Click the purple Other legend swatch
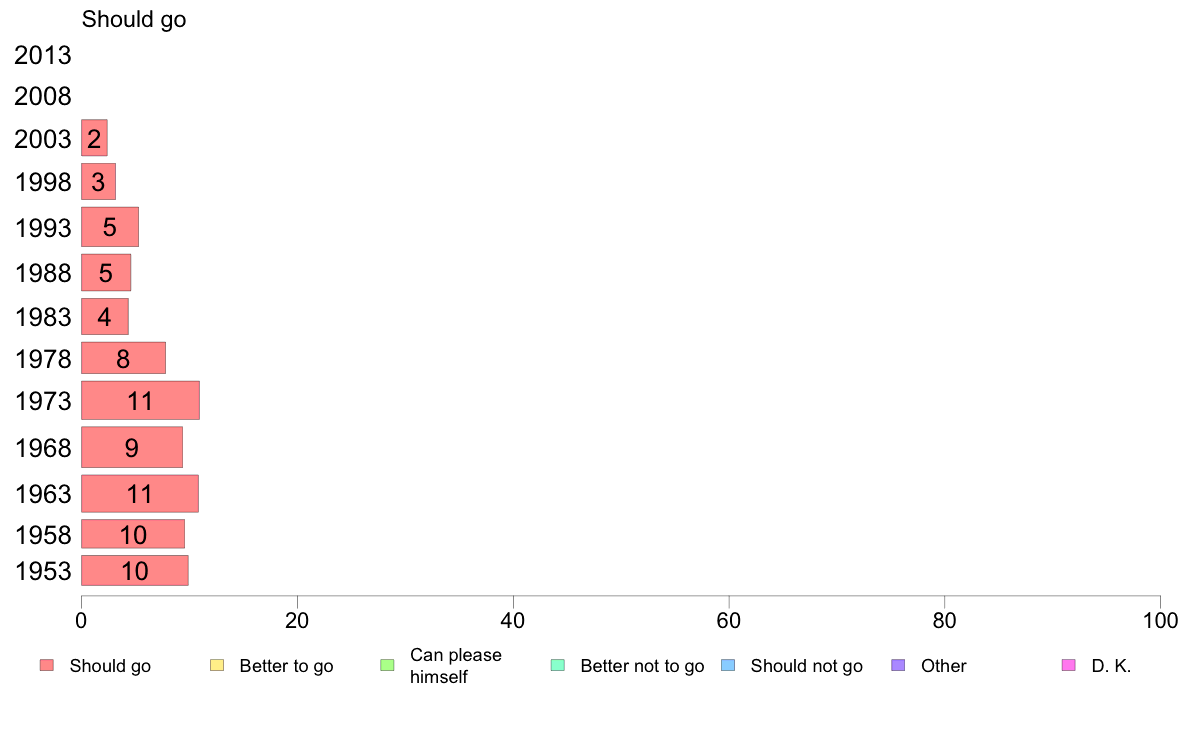The image size is (1188, 736). coord(898,666)
